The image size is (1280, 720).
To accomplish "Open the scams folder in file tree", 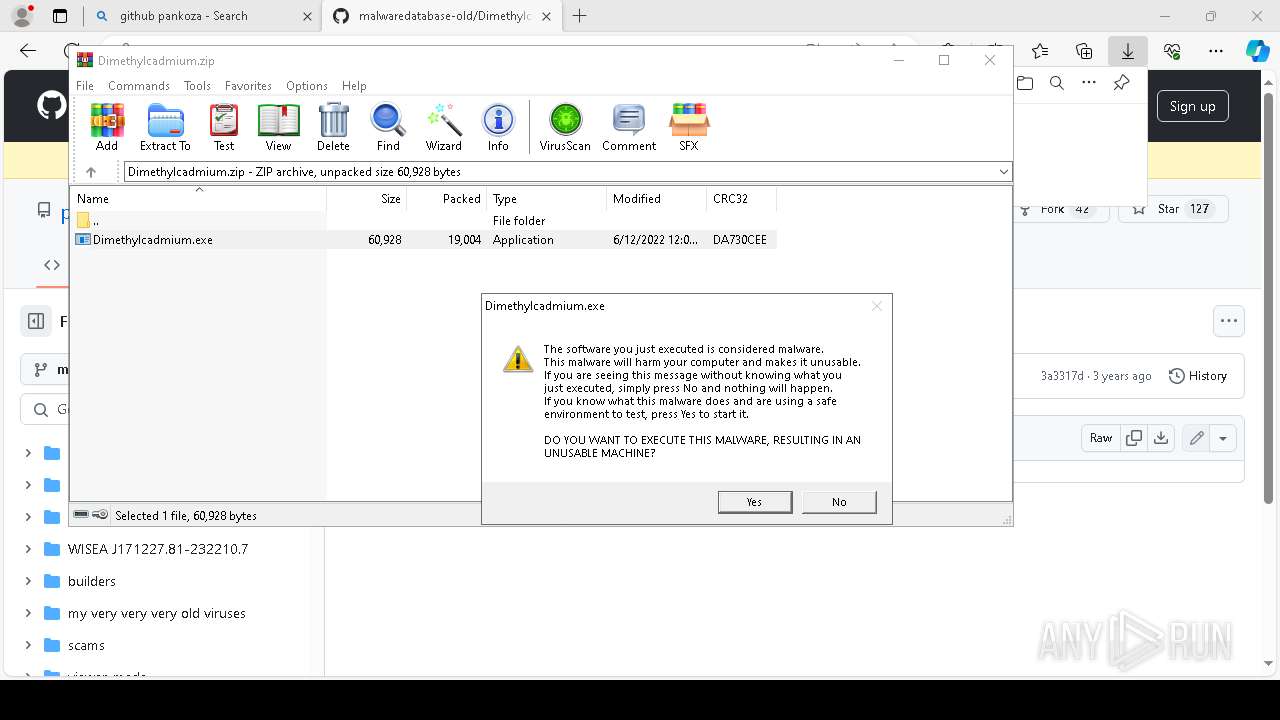I will (x=86, y=645).
